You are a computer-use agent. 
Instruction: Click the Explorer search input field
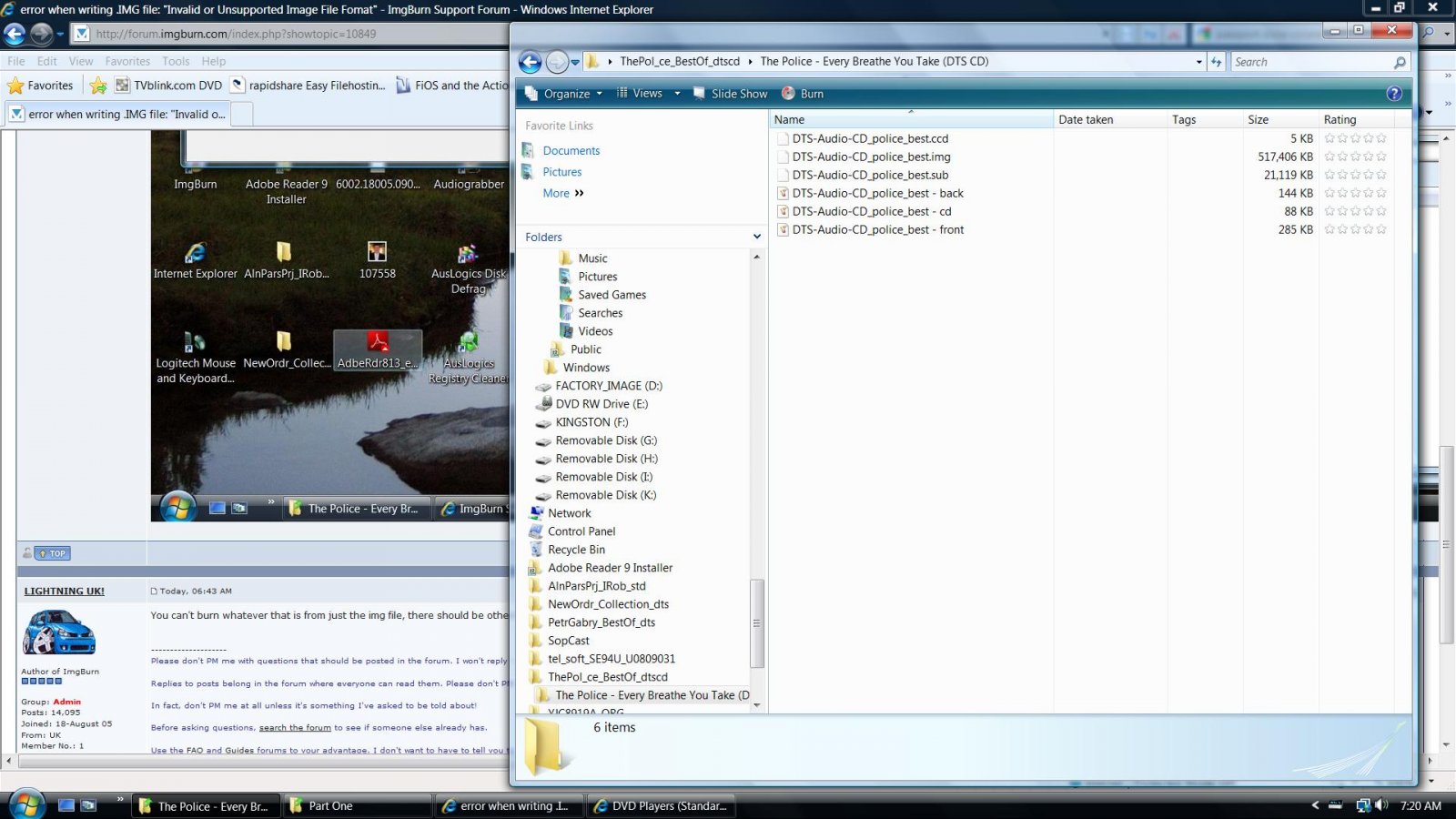[1310, 62]
